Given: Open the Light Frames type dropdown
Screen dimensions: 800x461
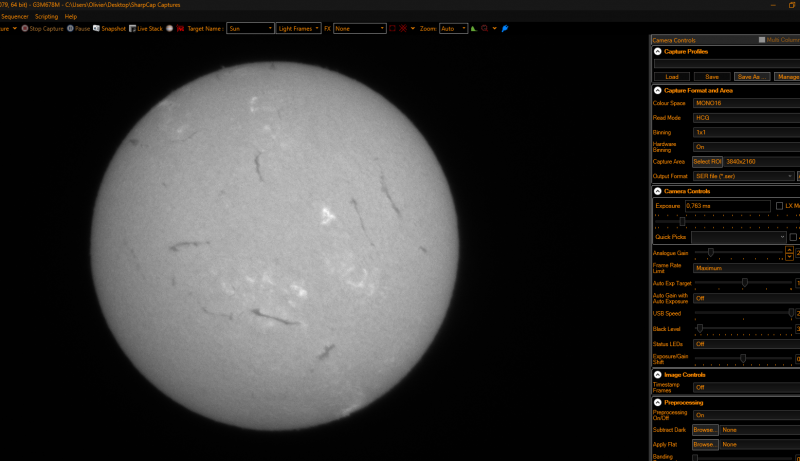Looking at the screenshot, I should [x=298, y=29].
